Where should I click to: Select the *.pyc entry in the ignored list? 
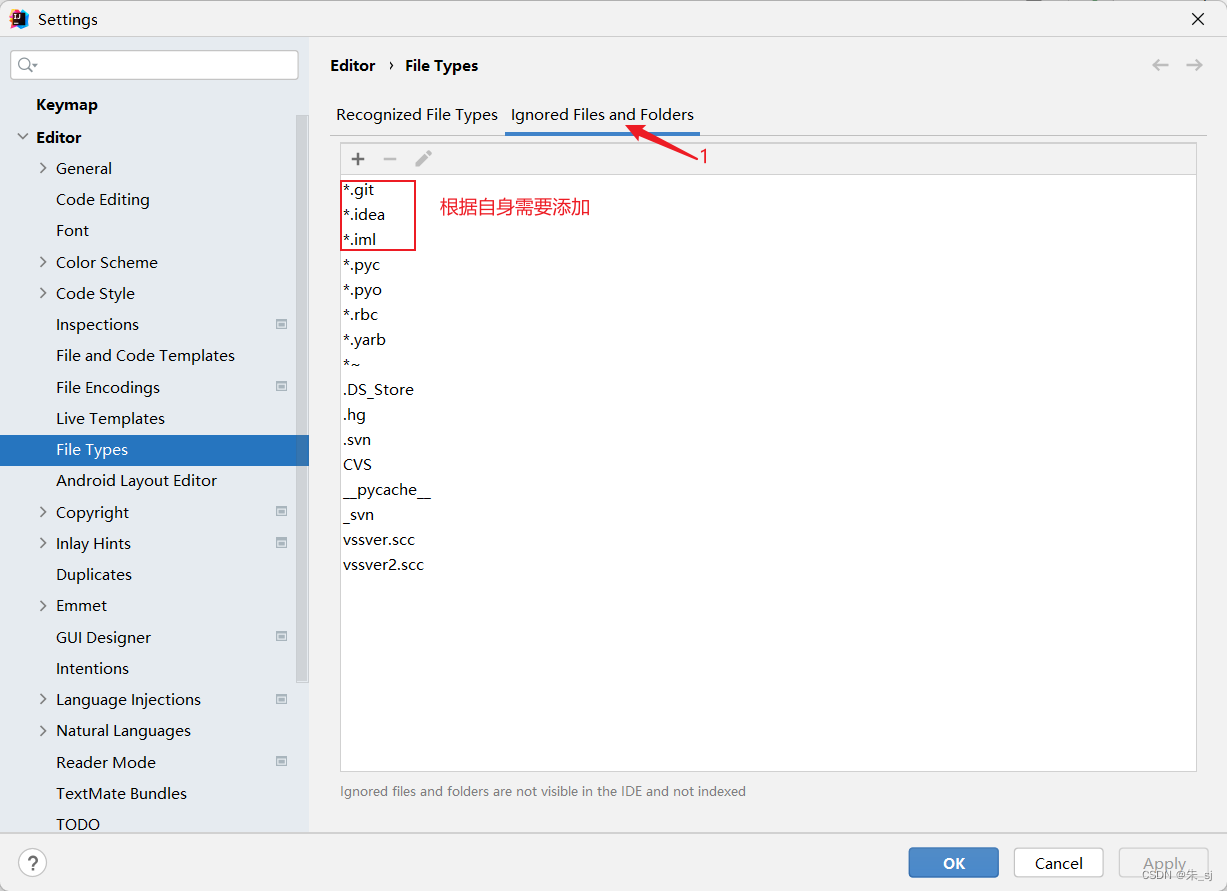362,264
